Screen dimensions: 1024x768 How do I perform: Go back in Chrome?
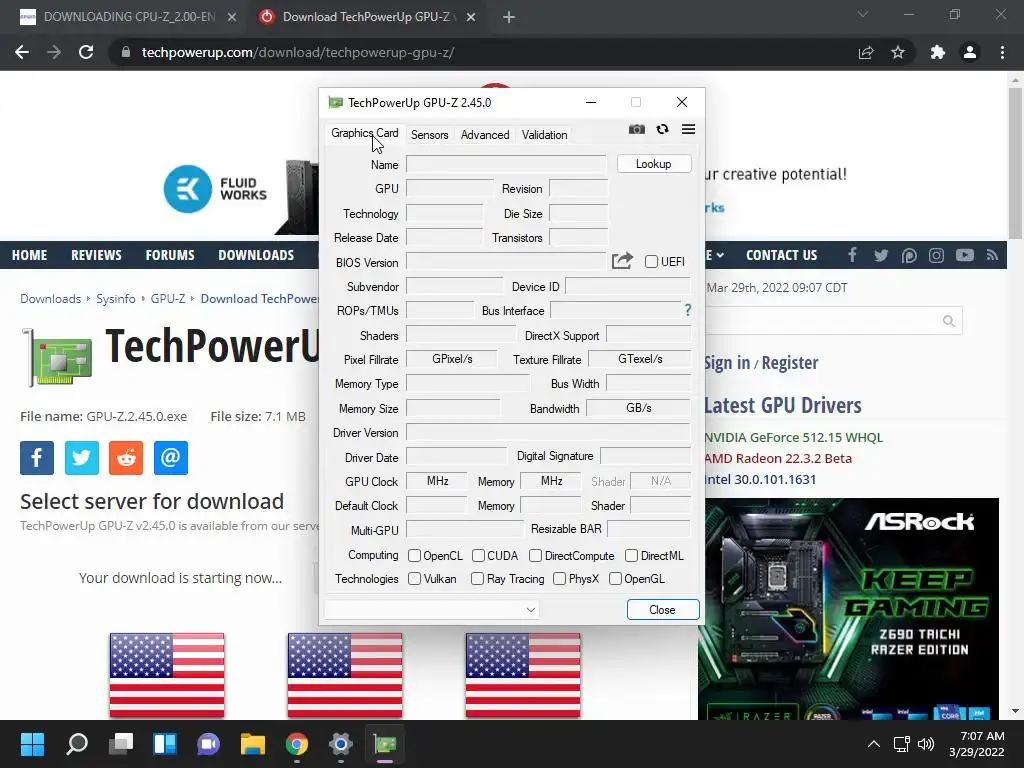(22, 52)
